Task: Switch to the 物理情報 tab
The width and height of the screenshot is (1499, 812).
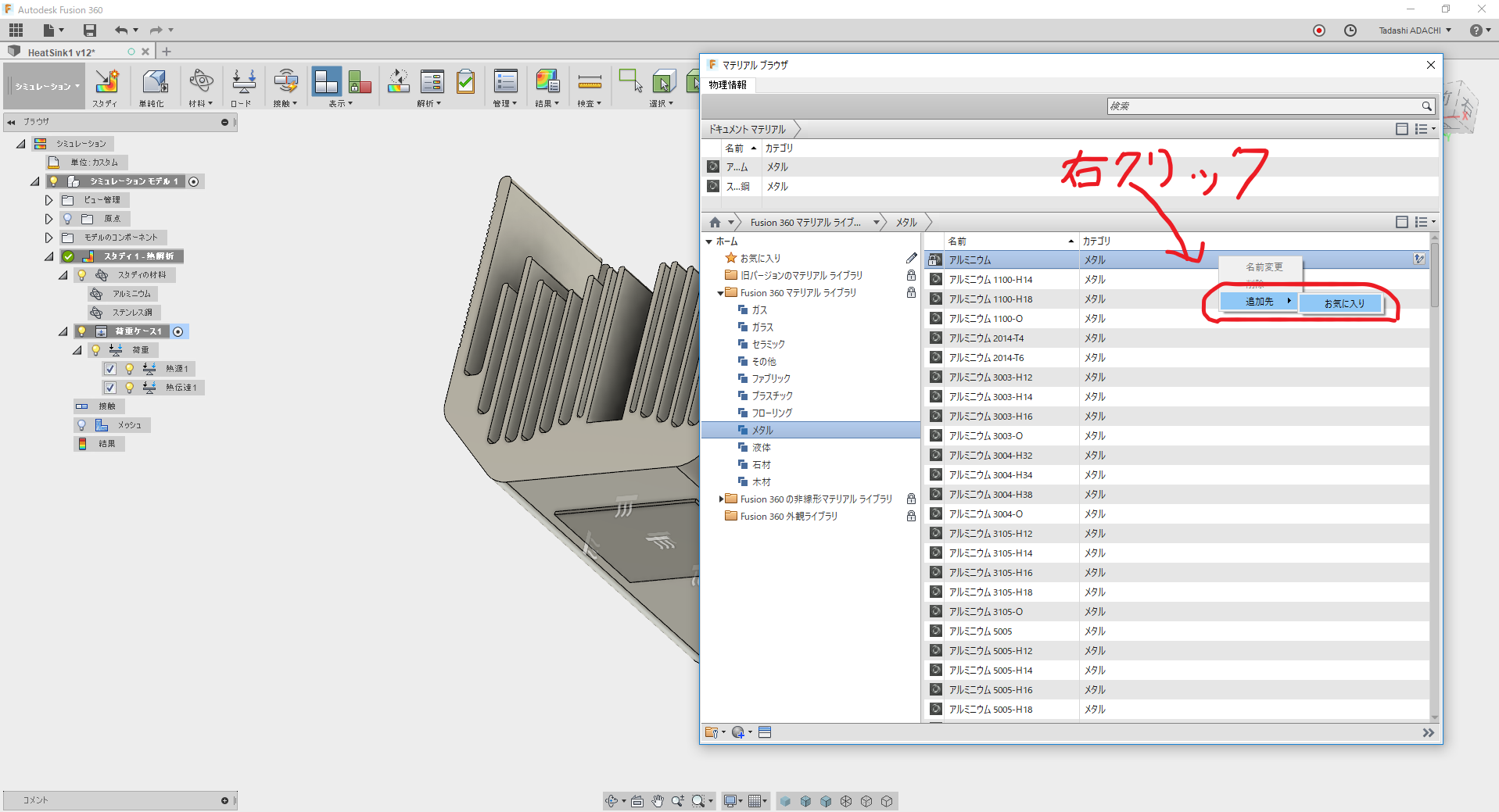Action: pyautogui.click(x=728, y=84)
